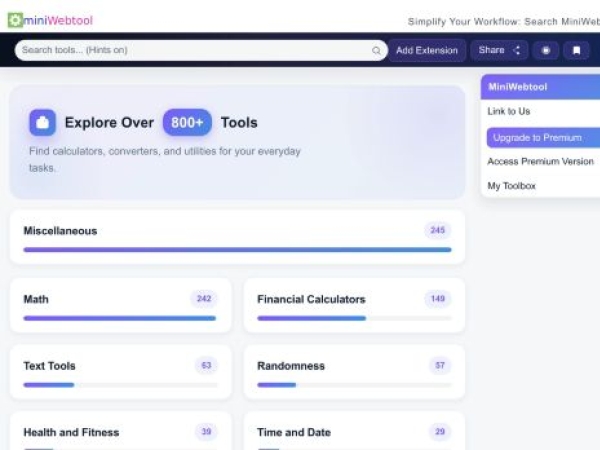Open bookmarks via the bookmark icon
Image resolution: width=600 pixels, height=450 pixels.
tap(576, 50)
